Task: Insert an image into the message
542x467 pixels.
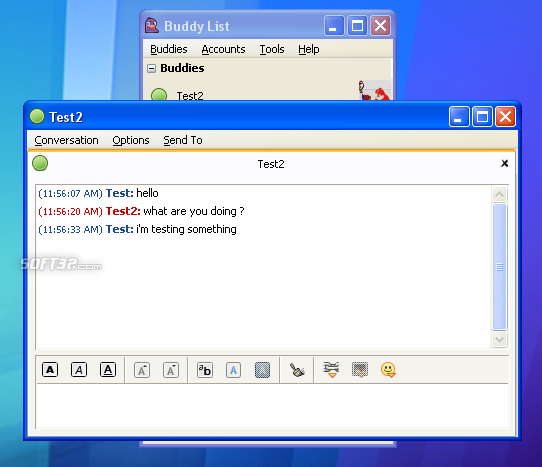Action: click(360, 370)
